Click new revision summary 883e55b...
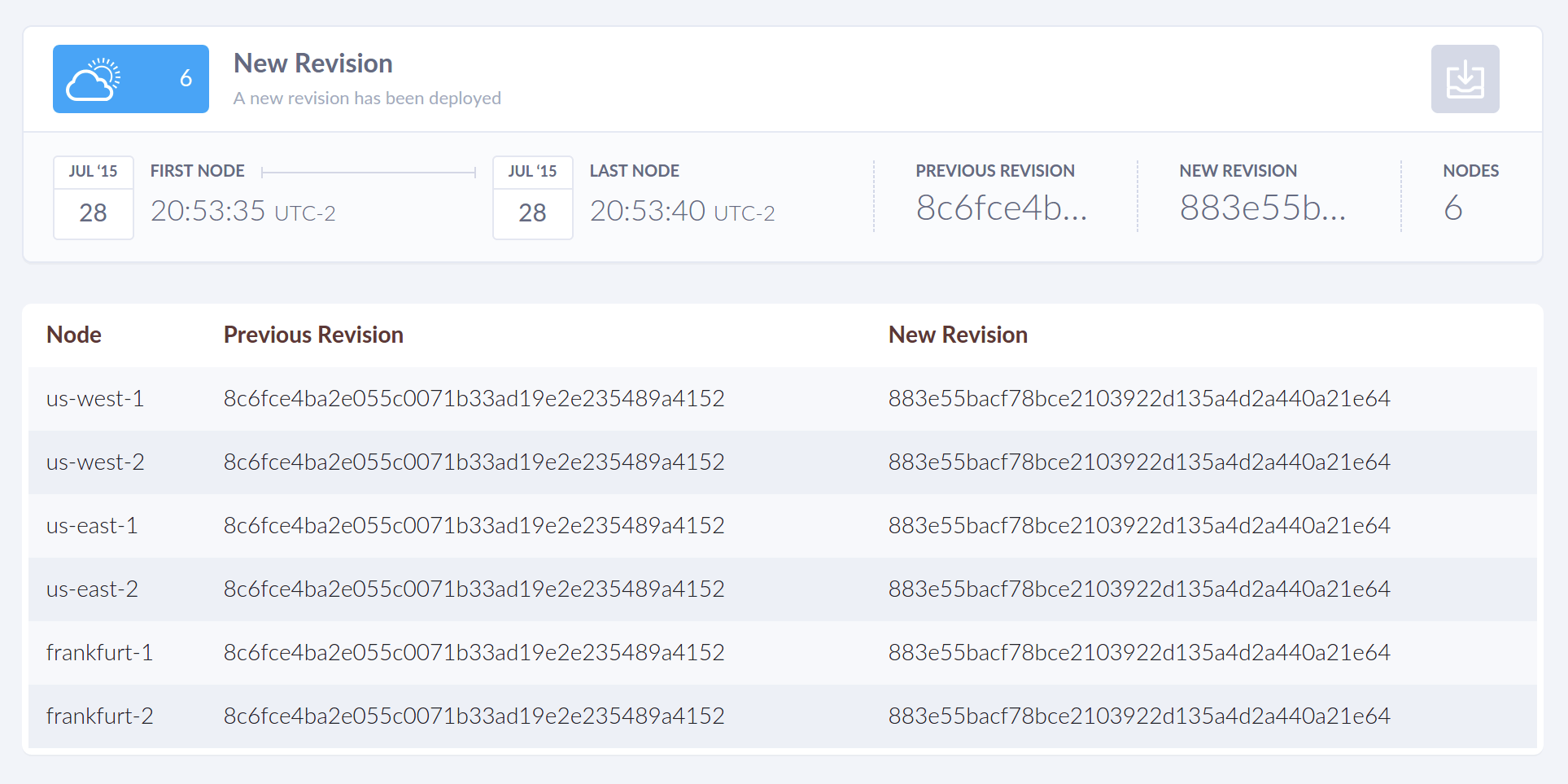Screen dimensions: 1568x784 [1263, 208]
